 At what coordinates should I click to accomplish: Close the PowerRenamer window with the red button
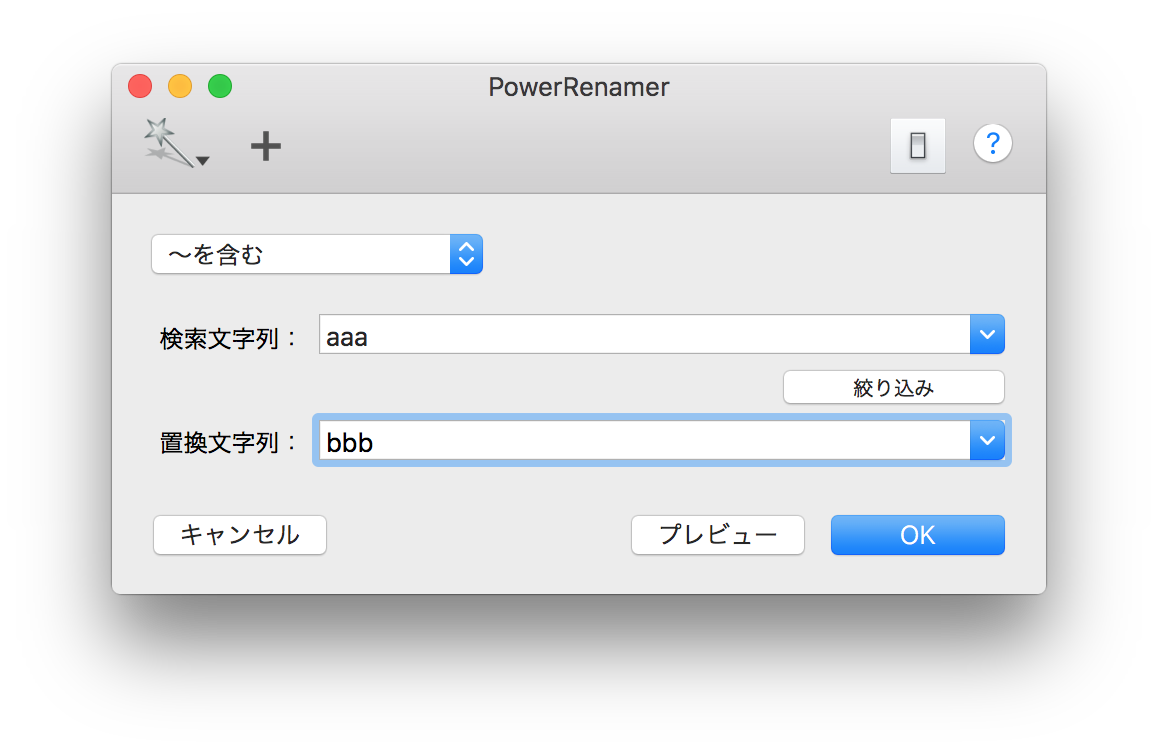click(x=140, y=87)
